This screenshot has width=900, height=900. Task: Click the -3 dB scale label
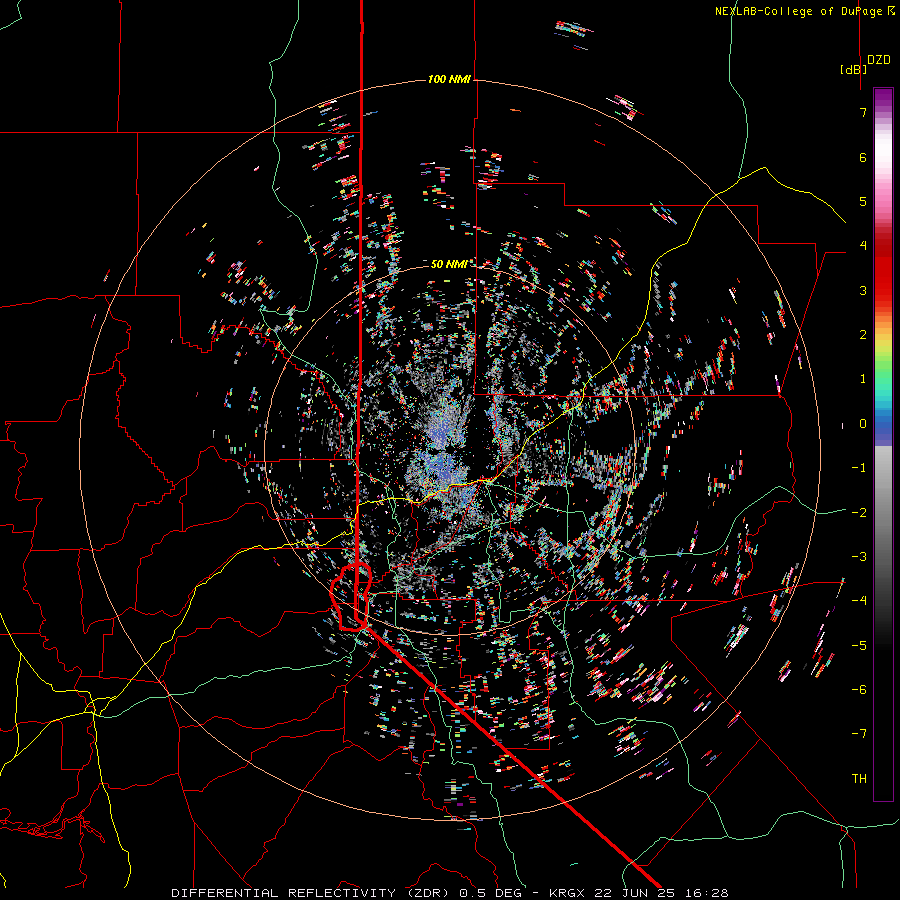pyautogui.click(x=859, y=556)
